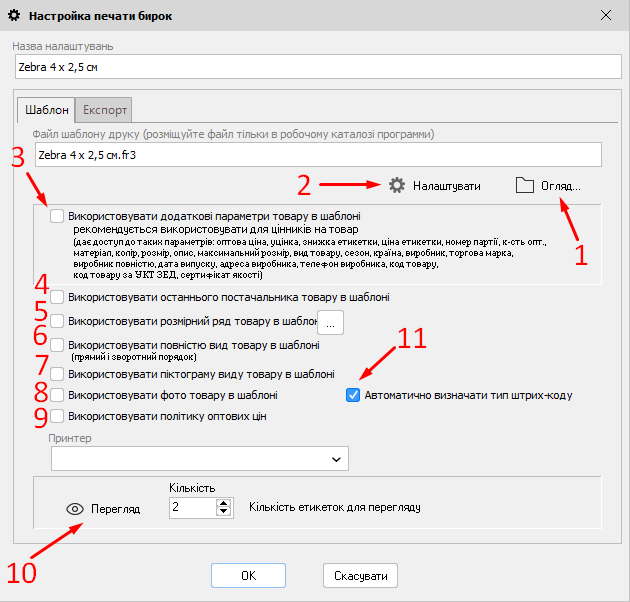The height and width of the screenshot is (602, 630).
Task: Enable product type pictogram in template
Action: click(x=58, y=374)
